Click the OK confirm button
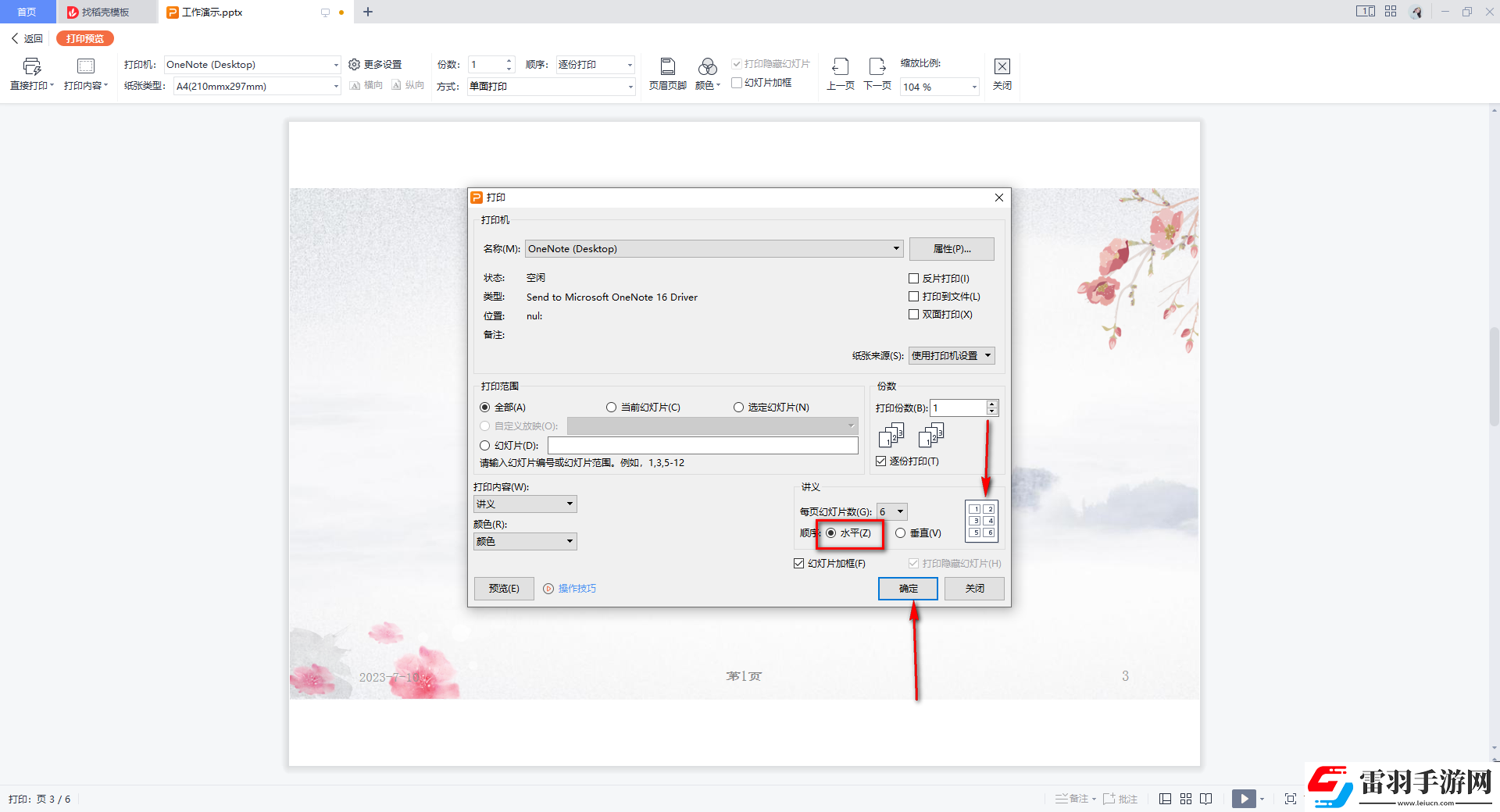 coord(908,589)
